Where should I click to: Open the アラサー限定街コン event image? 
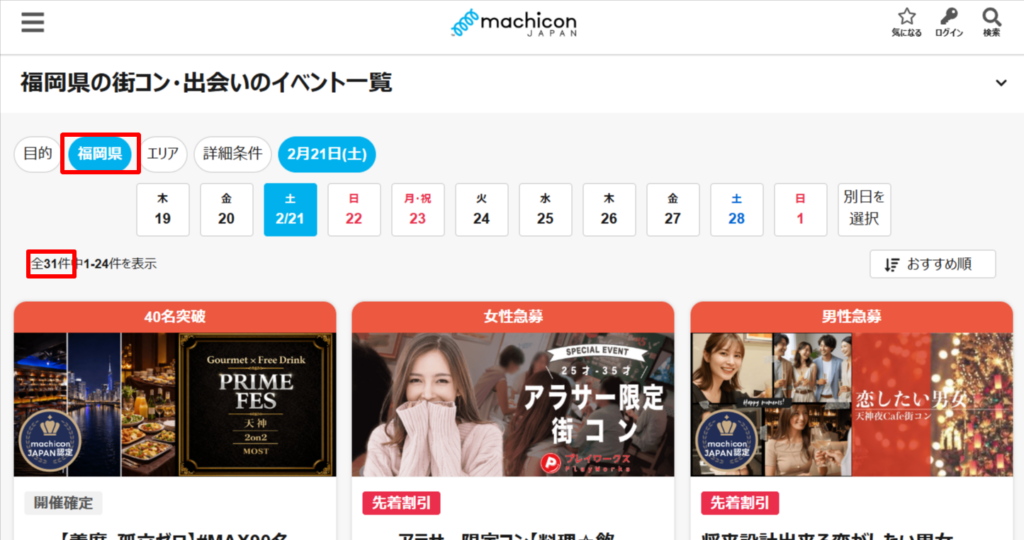point(513,404)
